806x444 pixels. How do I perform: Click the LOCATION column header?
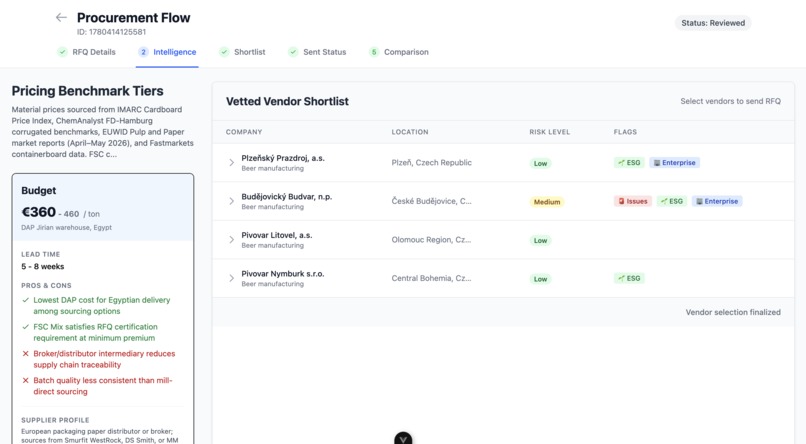[x=410, y=132]
